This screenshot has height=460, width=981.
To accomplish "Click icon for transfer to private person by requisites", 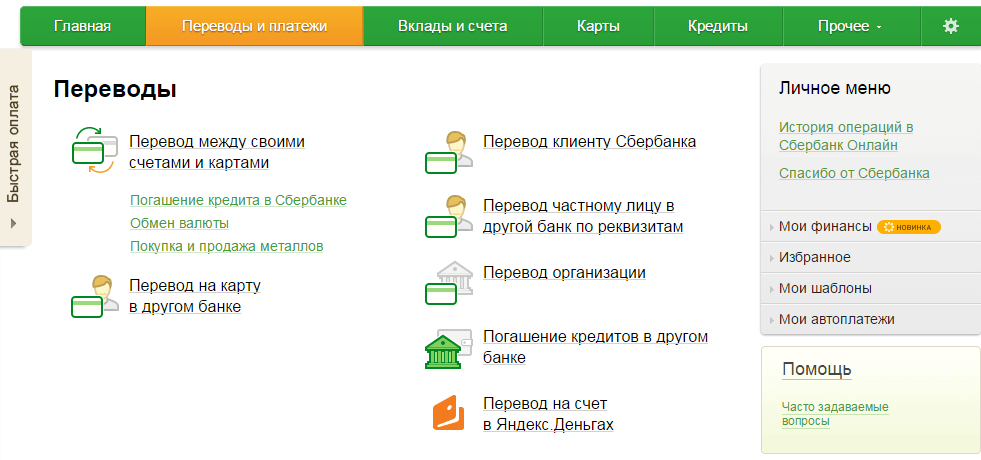I will click(x=449, y=216).
